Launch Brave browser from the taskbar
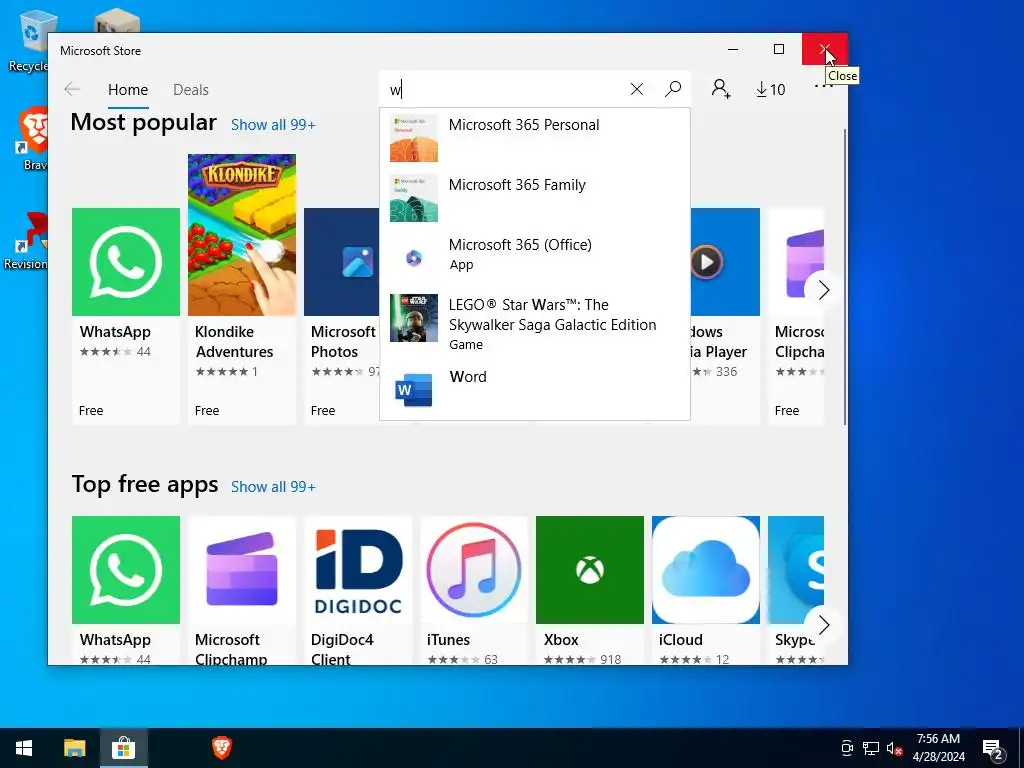 [222, 748]
